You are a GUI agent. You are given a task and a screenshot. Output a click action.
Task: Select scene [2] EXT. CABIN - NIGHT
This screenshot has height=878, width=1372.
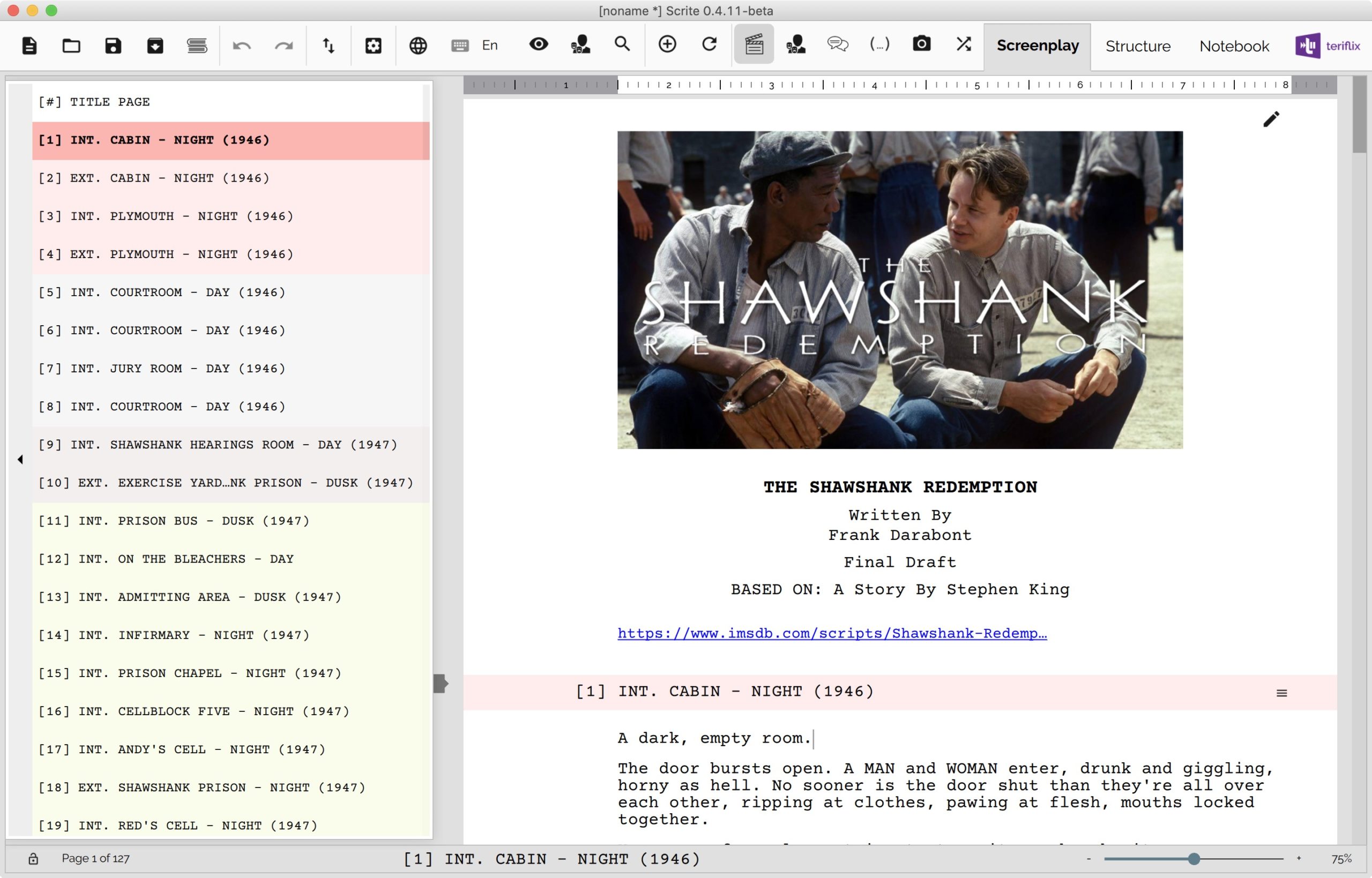coord(231,178)
